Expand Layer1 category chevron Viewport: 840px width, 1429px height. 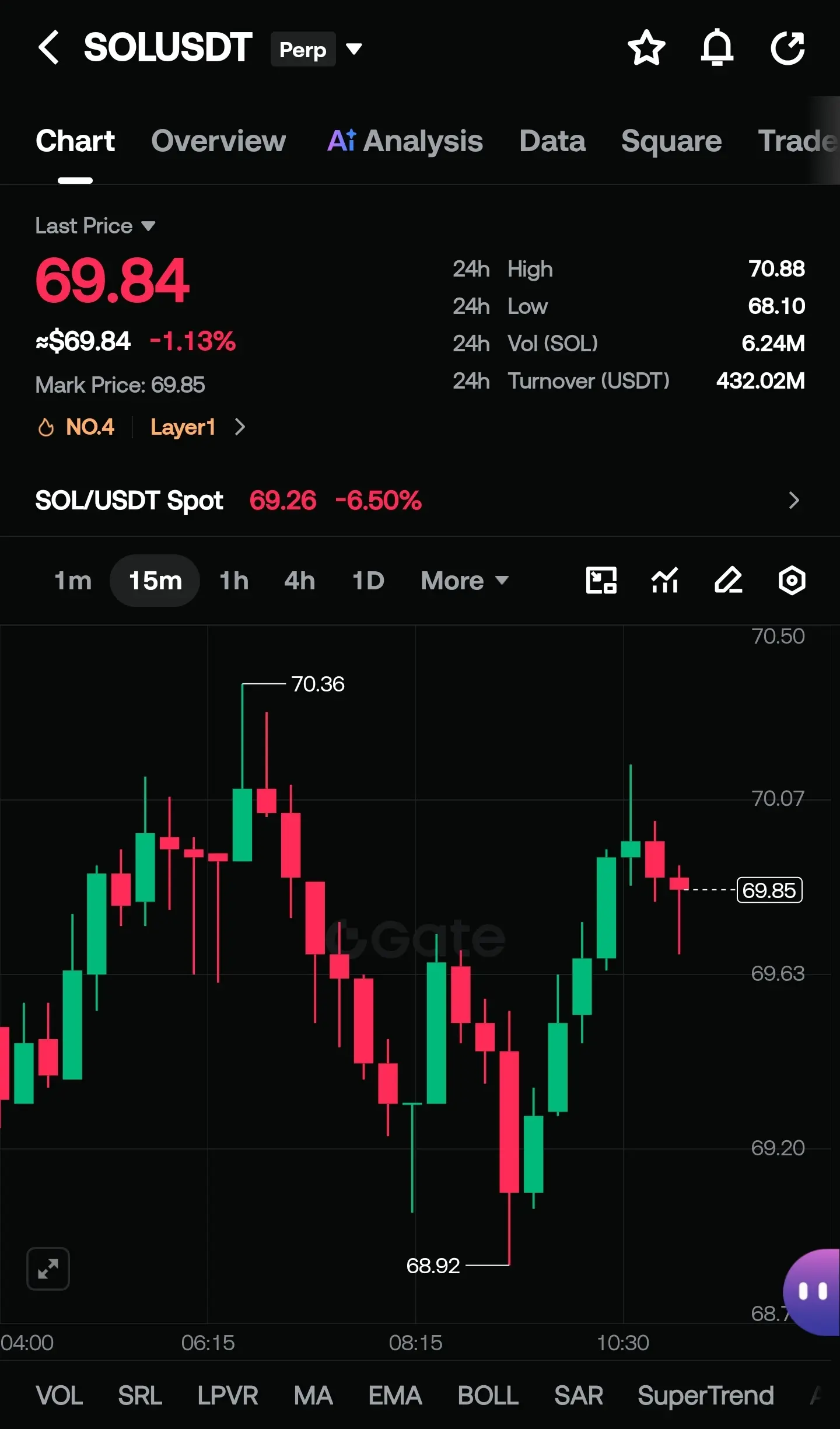click(240, 427)
